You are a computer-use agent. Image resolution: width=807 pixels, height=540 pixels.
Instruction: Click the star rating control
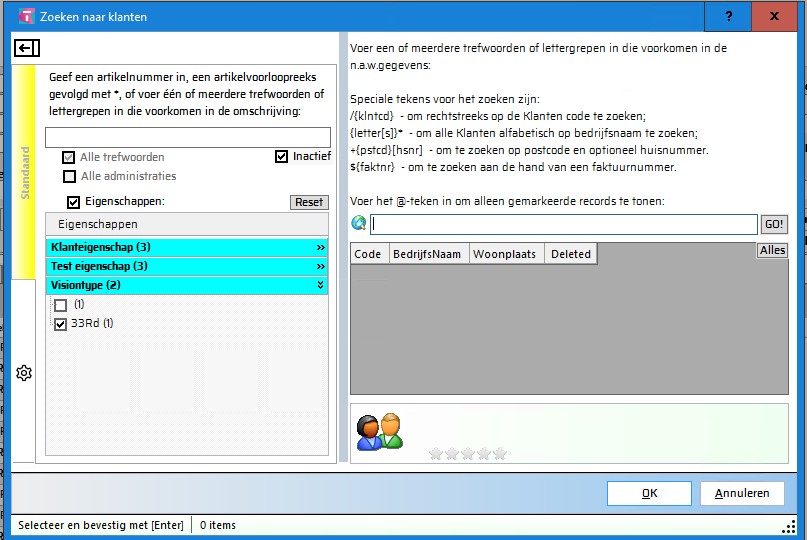pyautogui.click(x=467, y=453)
